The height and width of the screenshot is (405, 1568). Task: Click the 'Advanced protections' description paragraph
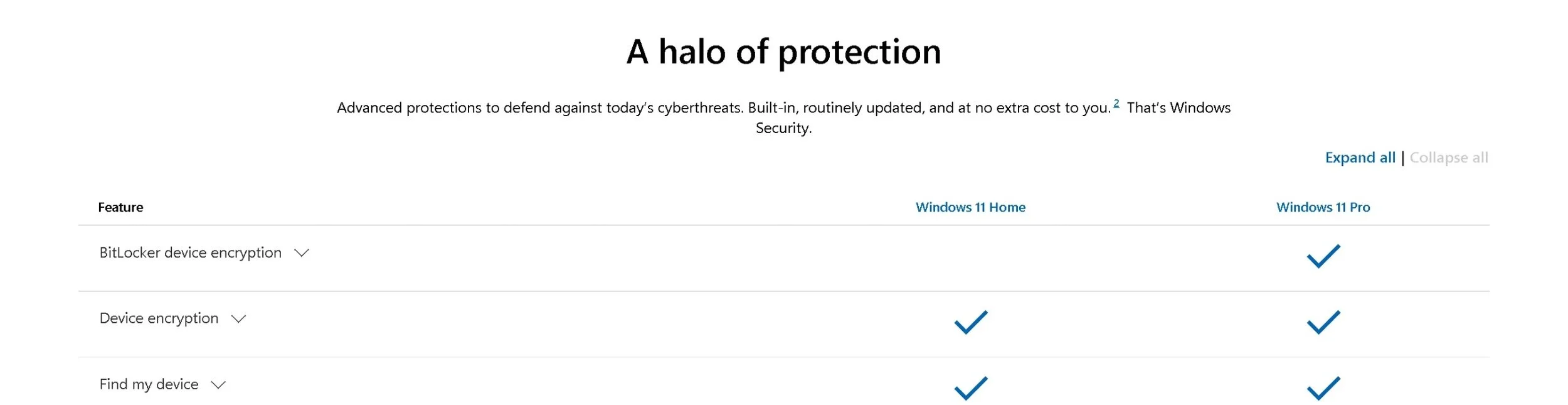click(784, 117)
